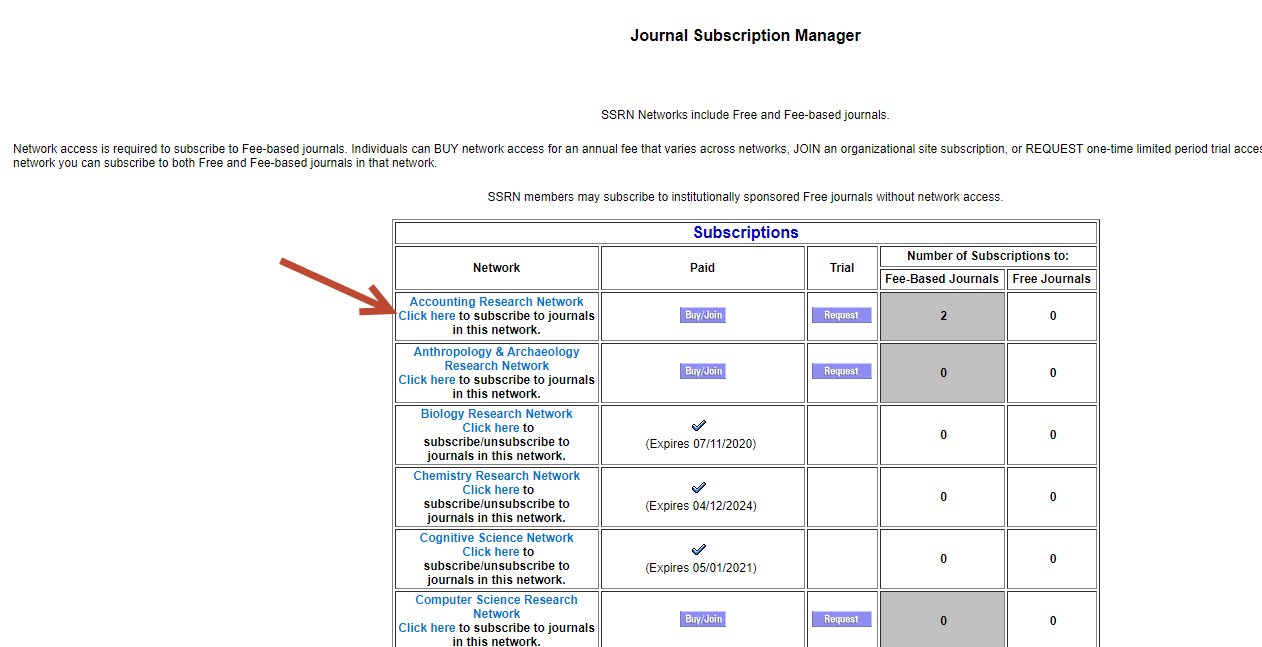Open the Accounting Research Network link
This screenshot has width=1262, height=647.
496,302
